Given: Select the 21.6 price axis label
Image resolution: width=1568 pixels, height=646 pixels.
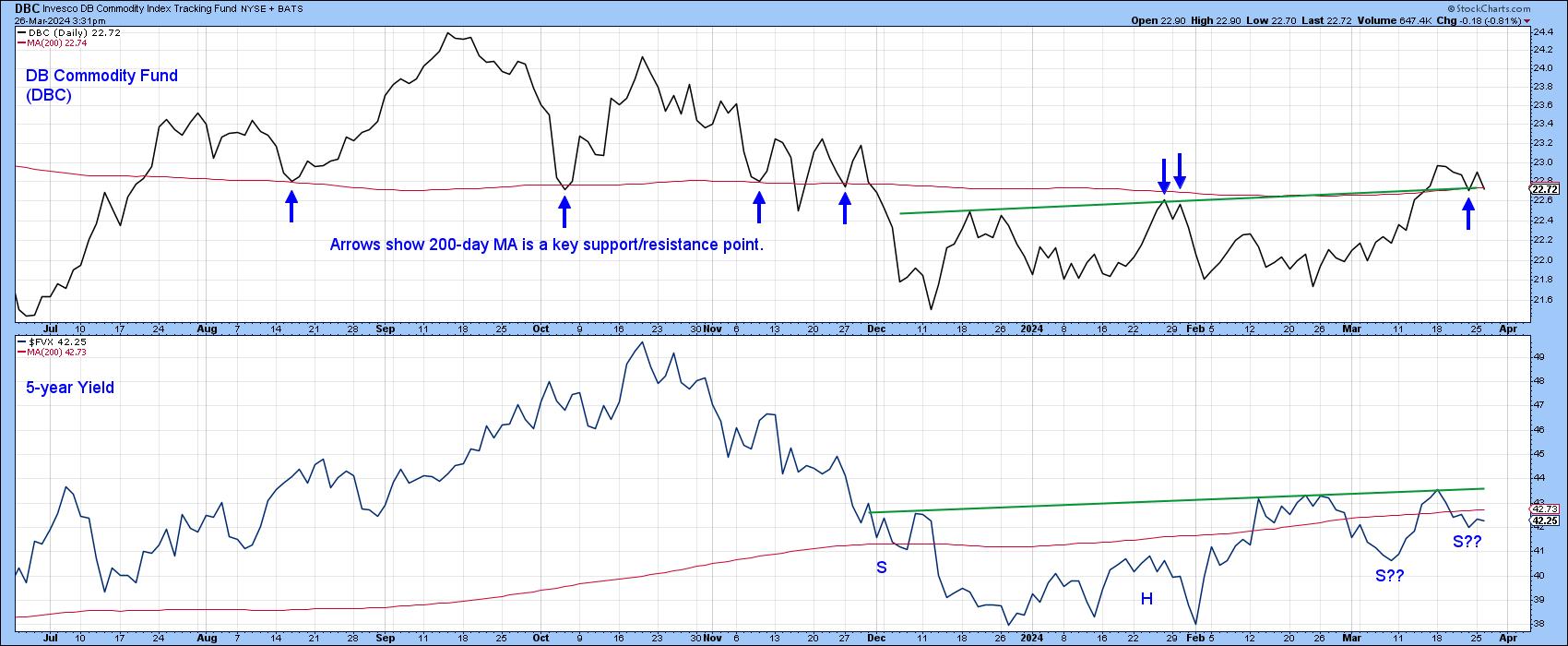Looking at the screenshot, I should point(1541,300).
